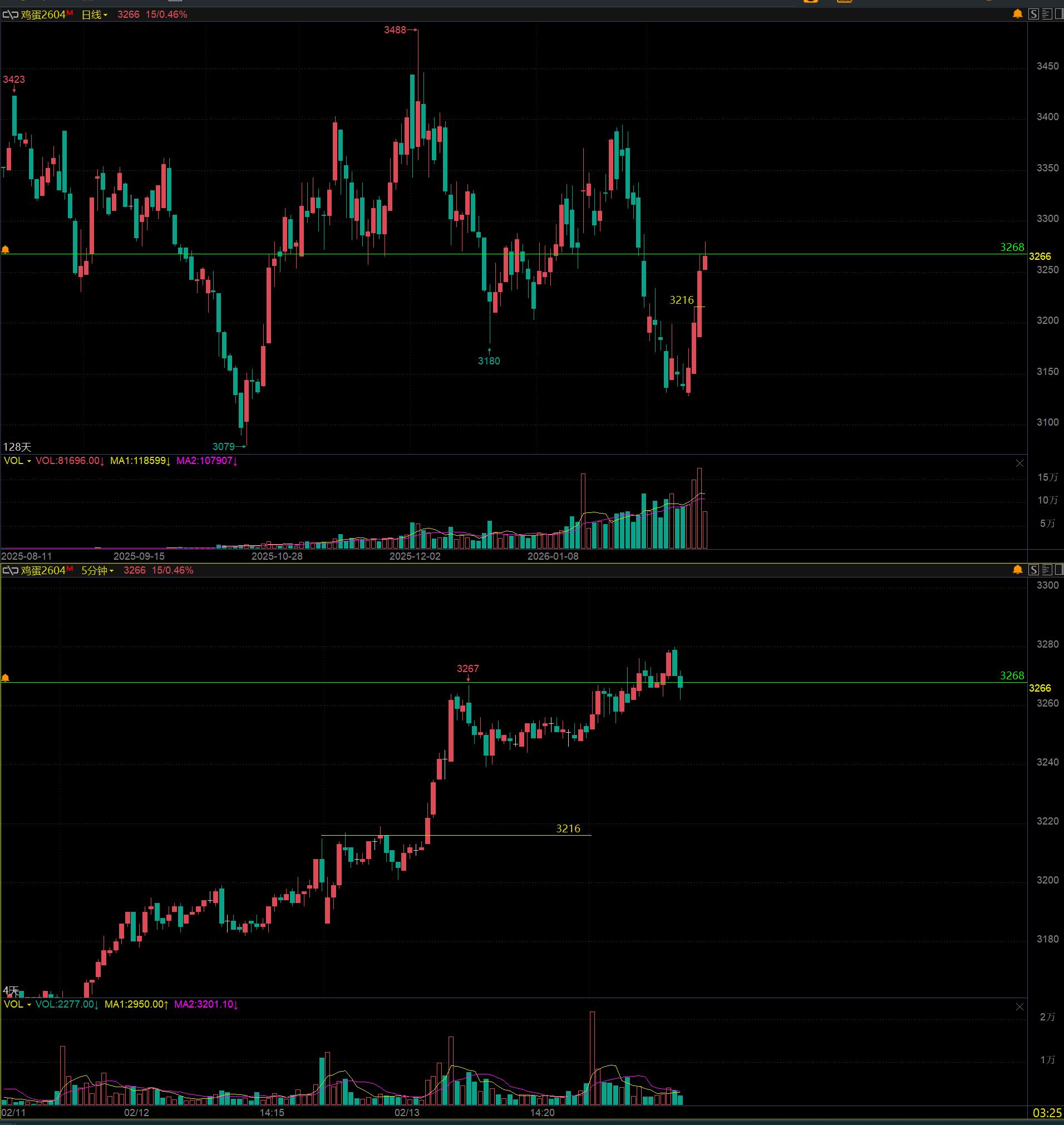1064x1125 pixels.
Task: Click the S icon in the 5分钟 chart header
Action: (x=1034, y=570)
